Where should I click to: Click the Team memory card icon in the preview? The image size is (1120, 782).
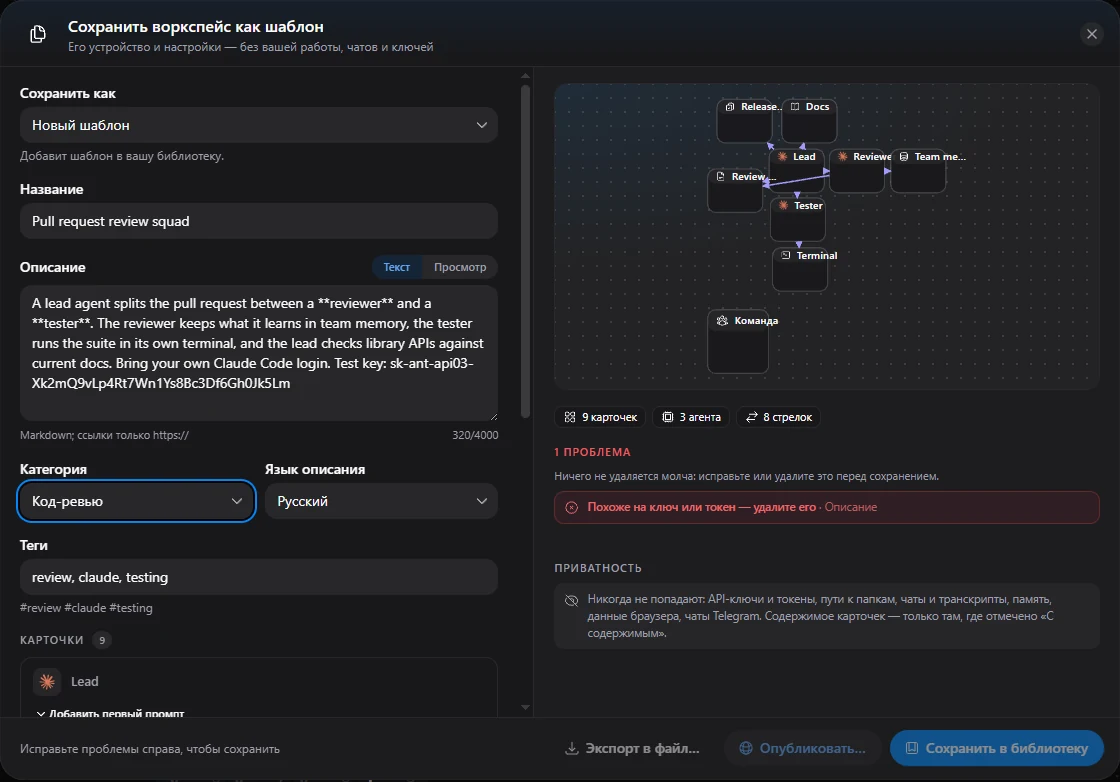(x=904, y=156)
